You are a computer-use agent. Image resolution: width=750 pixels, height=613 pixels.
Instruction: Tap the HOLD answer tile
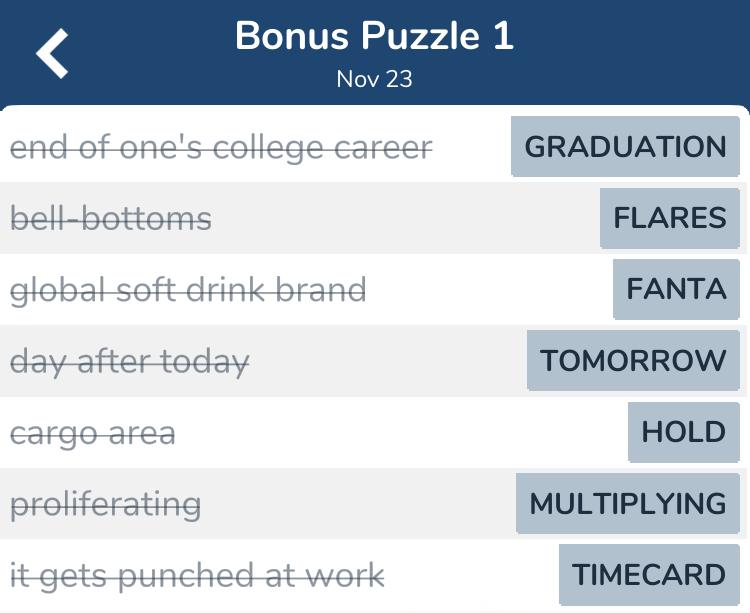click(684, 432)
